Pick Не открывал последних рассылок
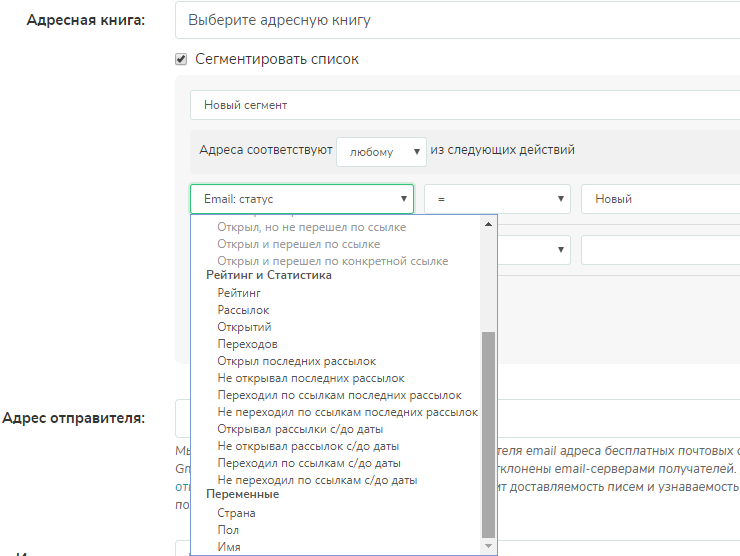Screen dimensions: 740x556 click(x=310, y=378)
